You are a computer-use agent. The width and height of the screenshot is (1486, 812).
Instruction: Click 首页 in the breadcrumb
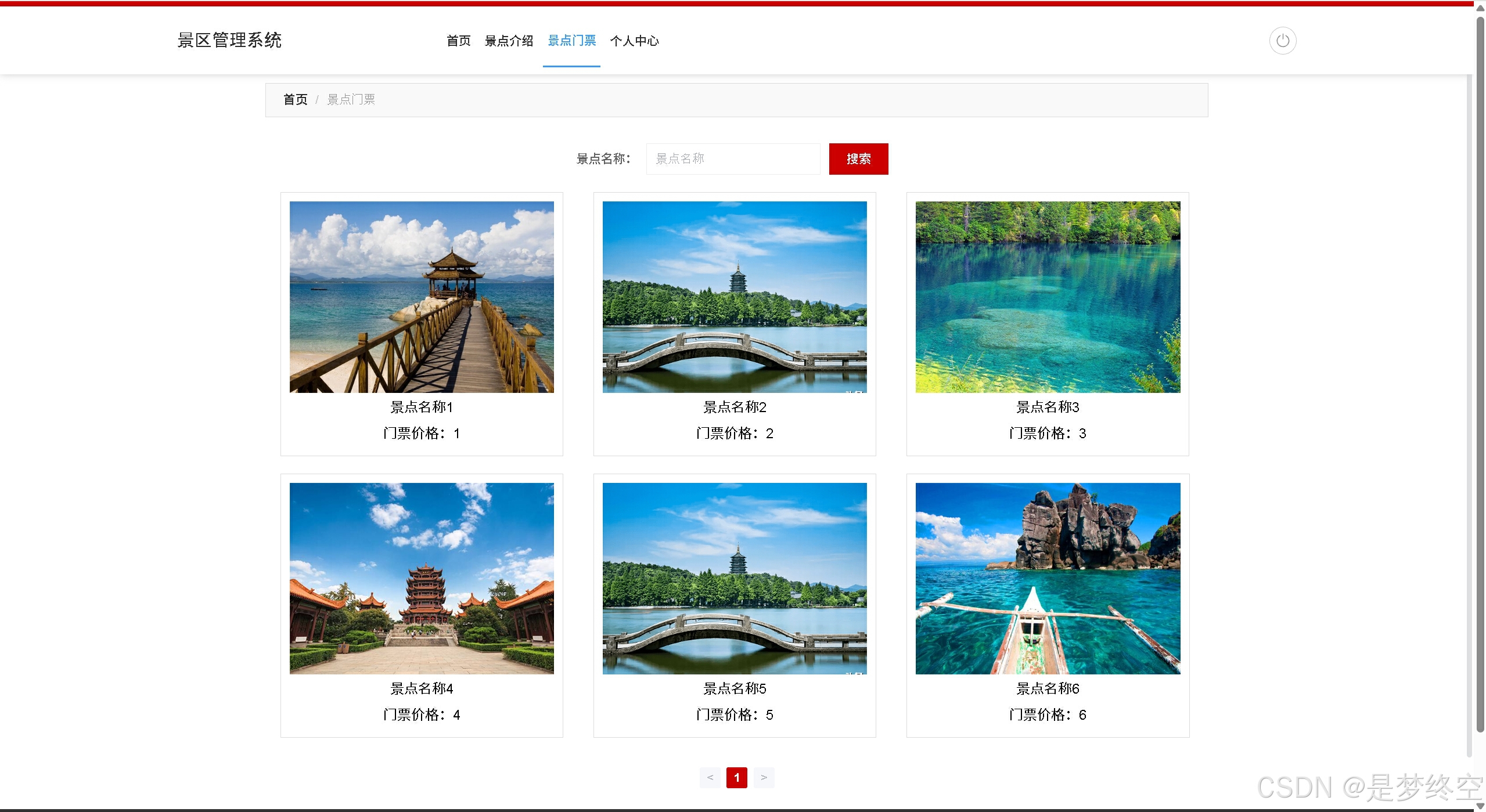(x=295, y=100)
